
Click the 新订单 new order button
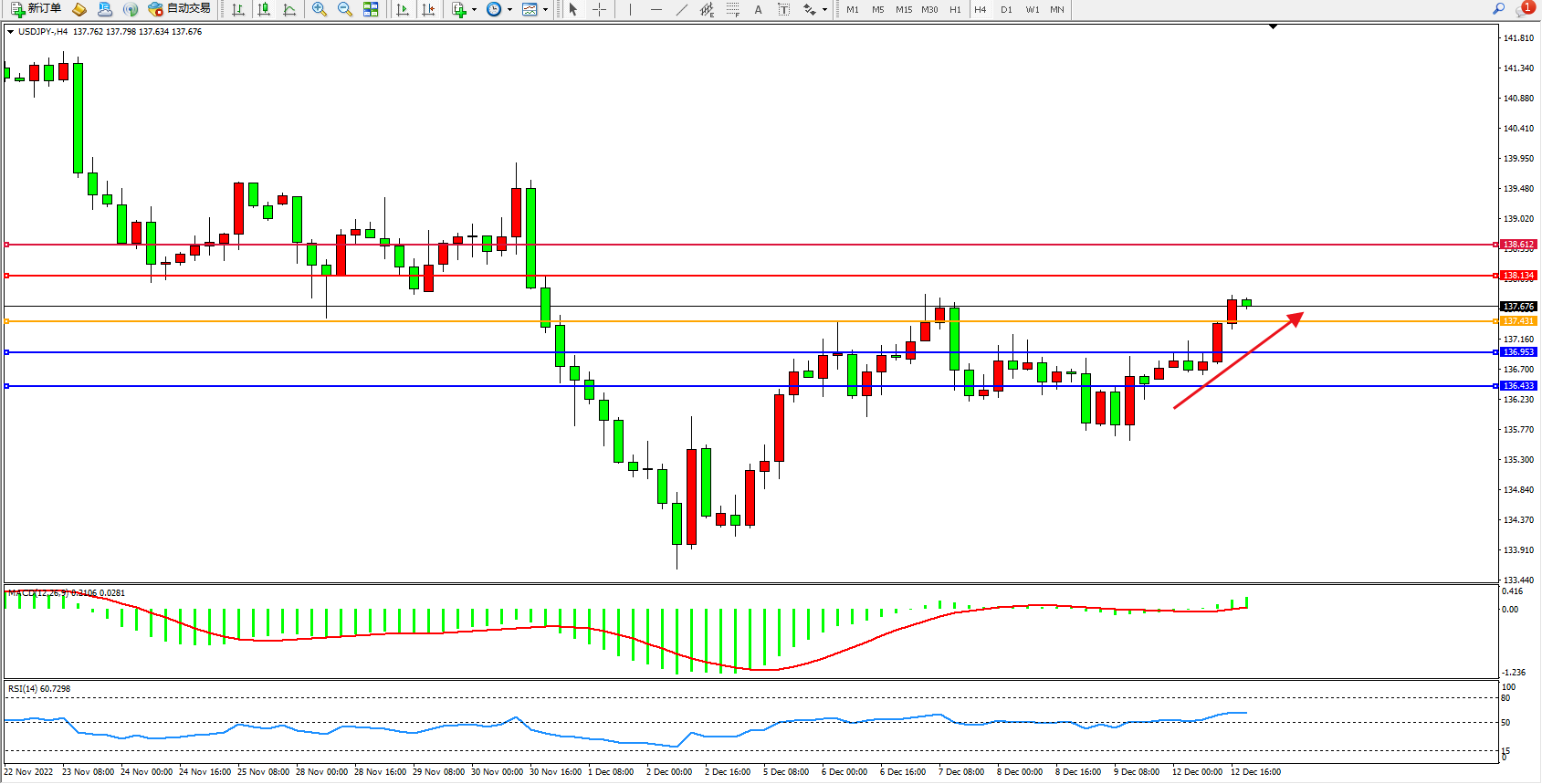(x=37, y=9)
